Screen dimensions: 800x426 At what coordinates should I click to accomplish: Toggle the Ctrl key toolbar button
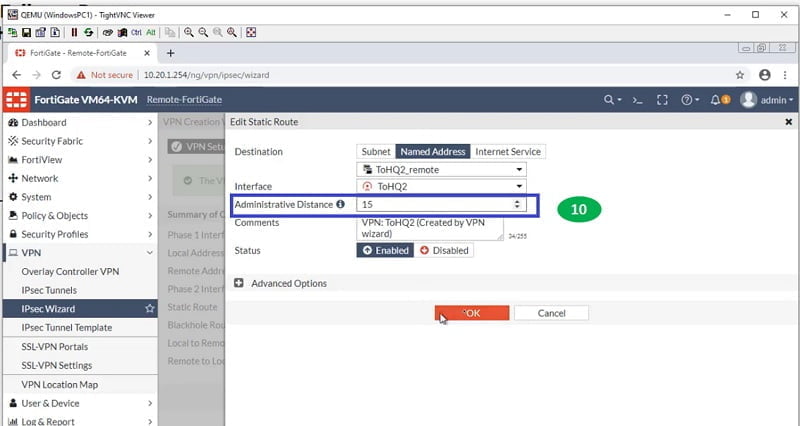pyautogui.click(x=136, y=32)
